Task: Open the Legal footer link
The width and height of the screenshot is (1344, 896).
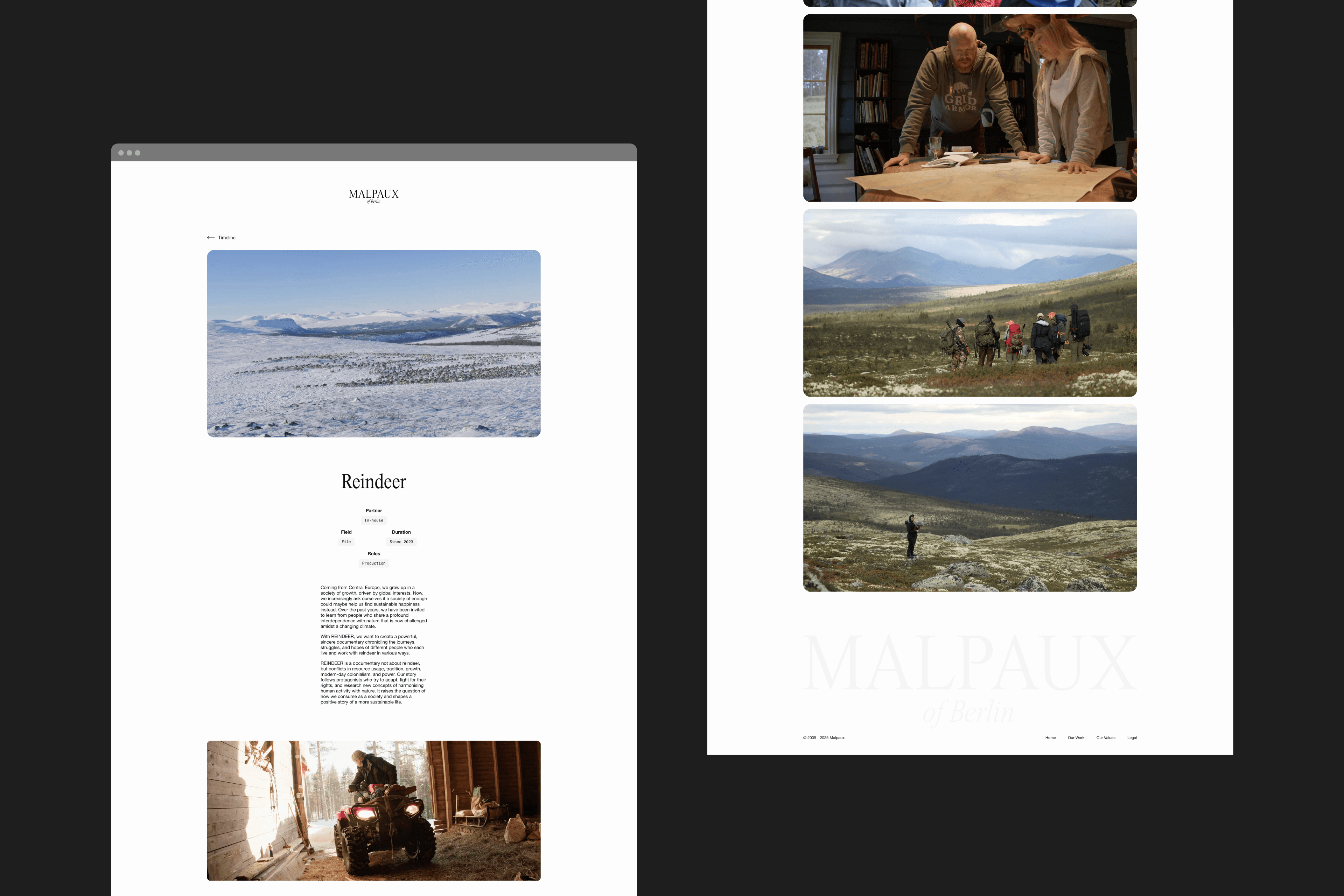Action: click(x=1132, y=738)
